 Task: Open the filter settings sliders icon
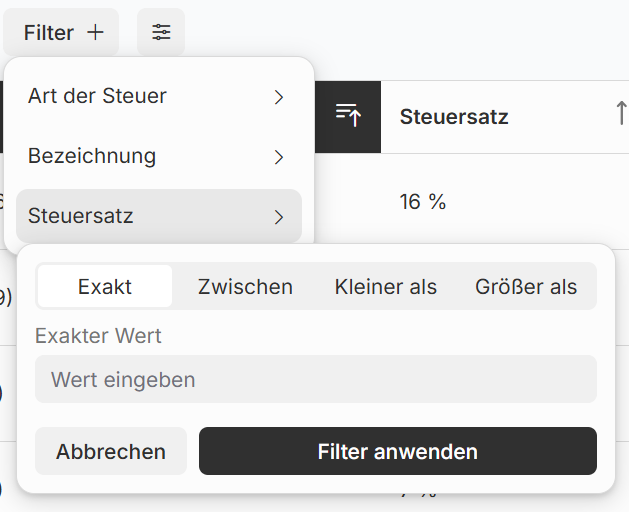[161, 33]
